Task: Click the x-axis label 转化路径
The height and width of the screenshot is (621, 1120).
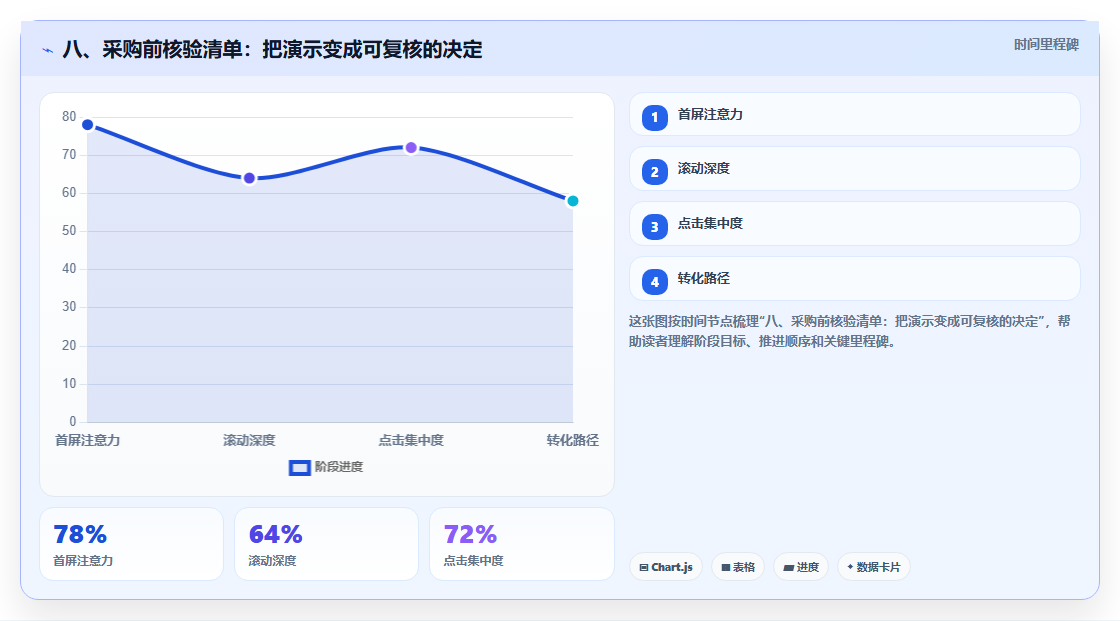Action: [x=572, y=441]
